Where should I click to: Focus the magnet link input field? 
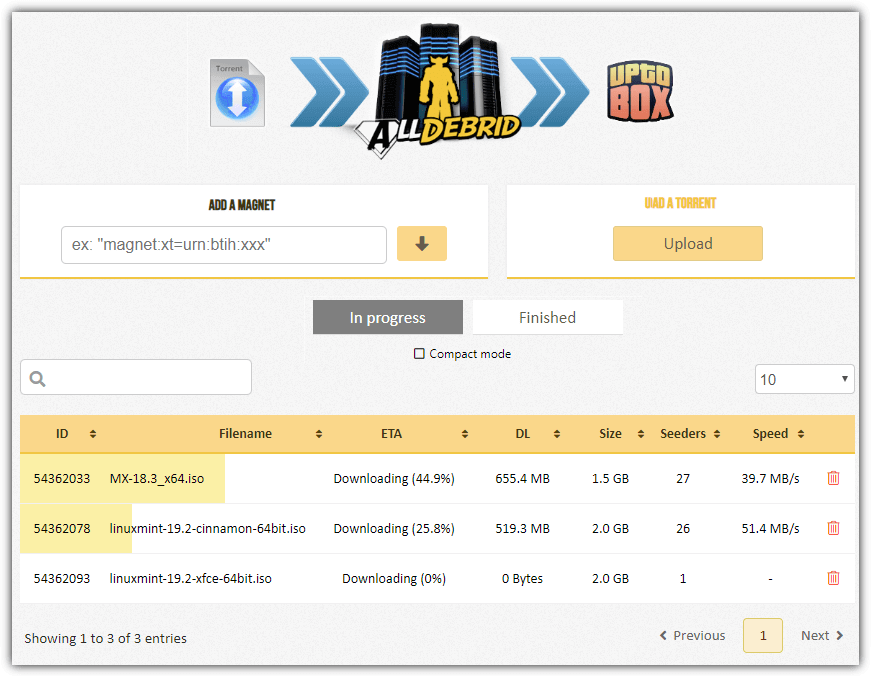tap(224, 244)
